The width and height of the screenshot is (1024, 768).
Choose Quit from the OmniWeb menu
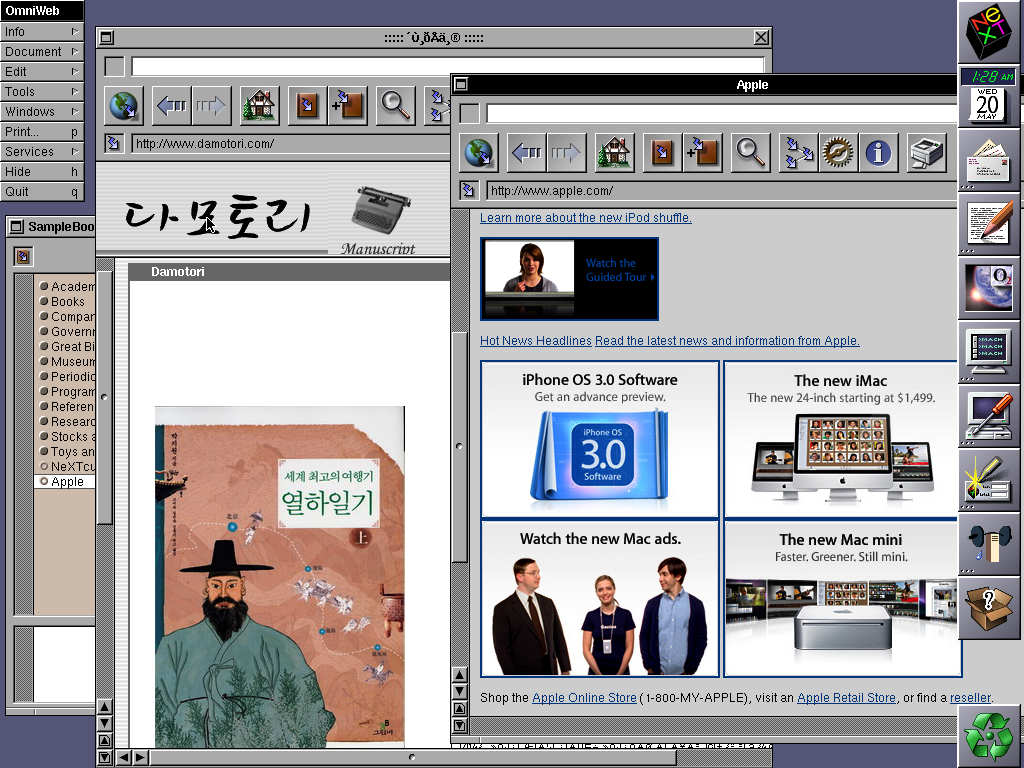42,192
